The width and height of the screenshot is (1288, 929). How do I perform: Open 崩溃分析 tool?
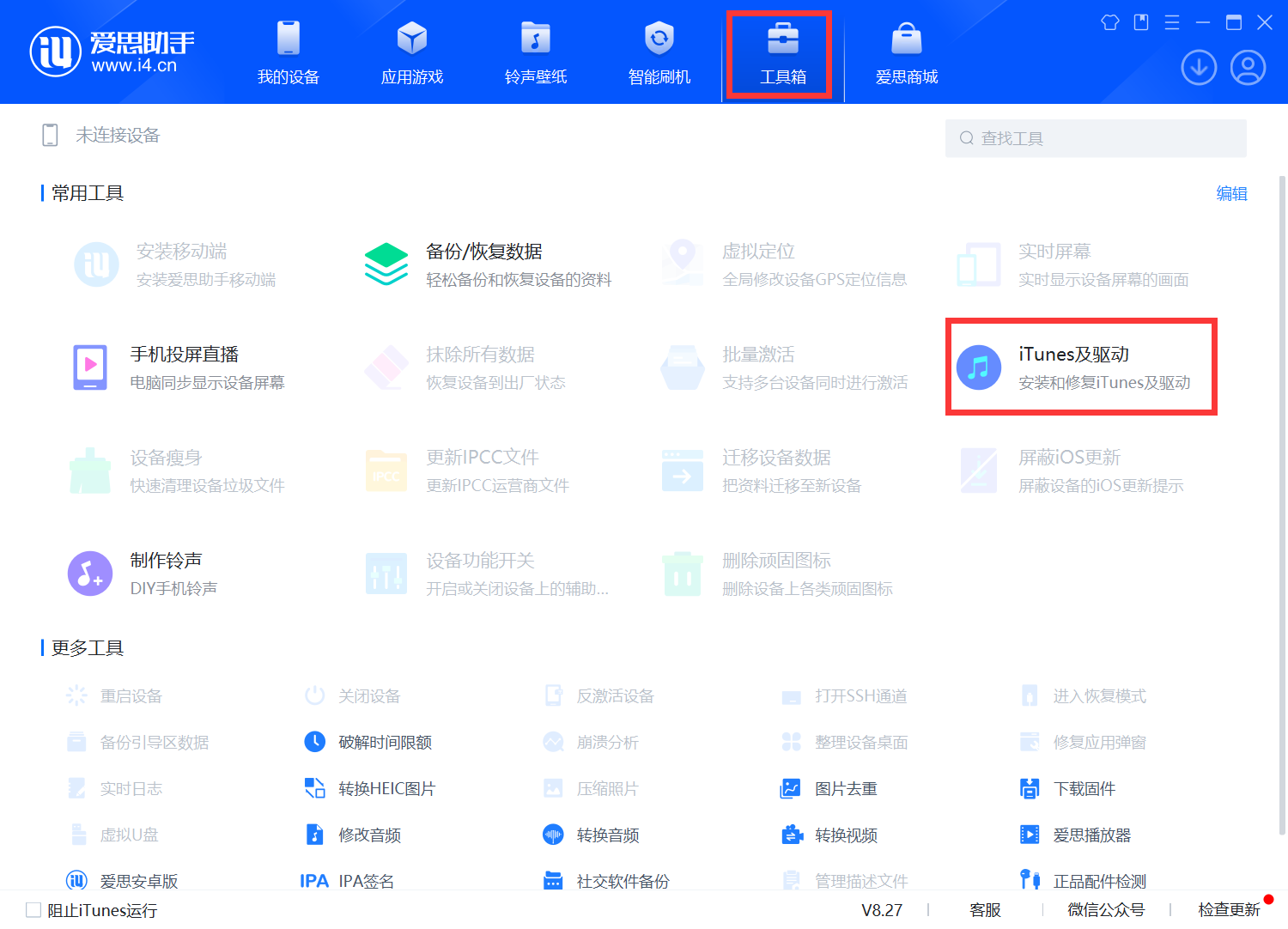point(591,742)
